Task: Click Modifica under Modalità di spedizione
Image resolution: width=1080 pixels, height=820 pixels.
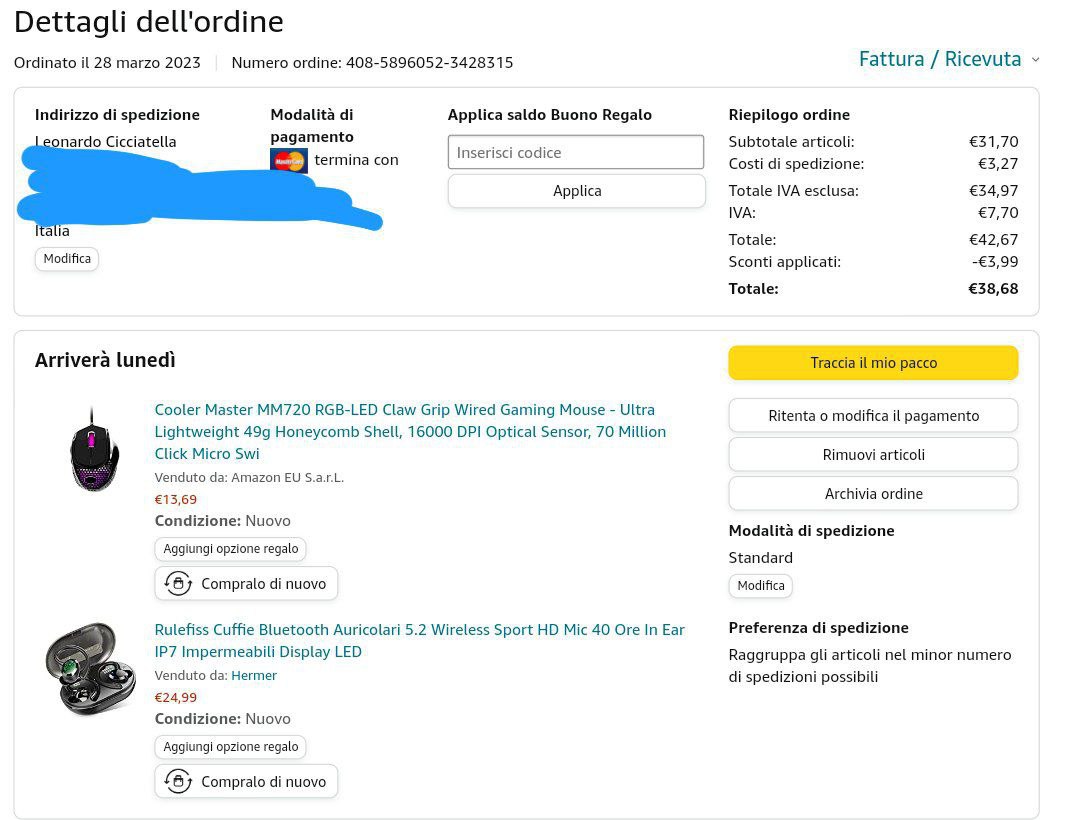Action: tap(760, 586)
